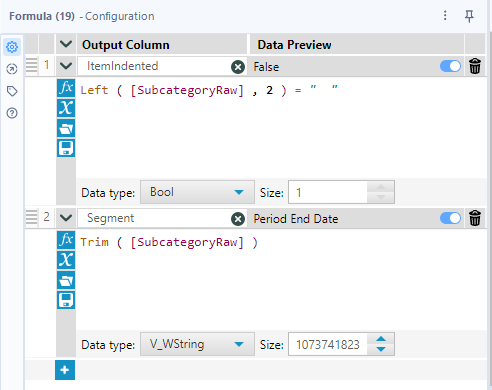Open panel options three-dot menu

point(445,15)
